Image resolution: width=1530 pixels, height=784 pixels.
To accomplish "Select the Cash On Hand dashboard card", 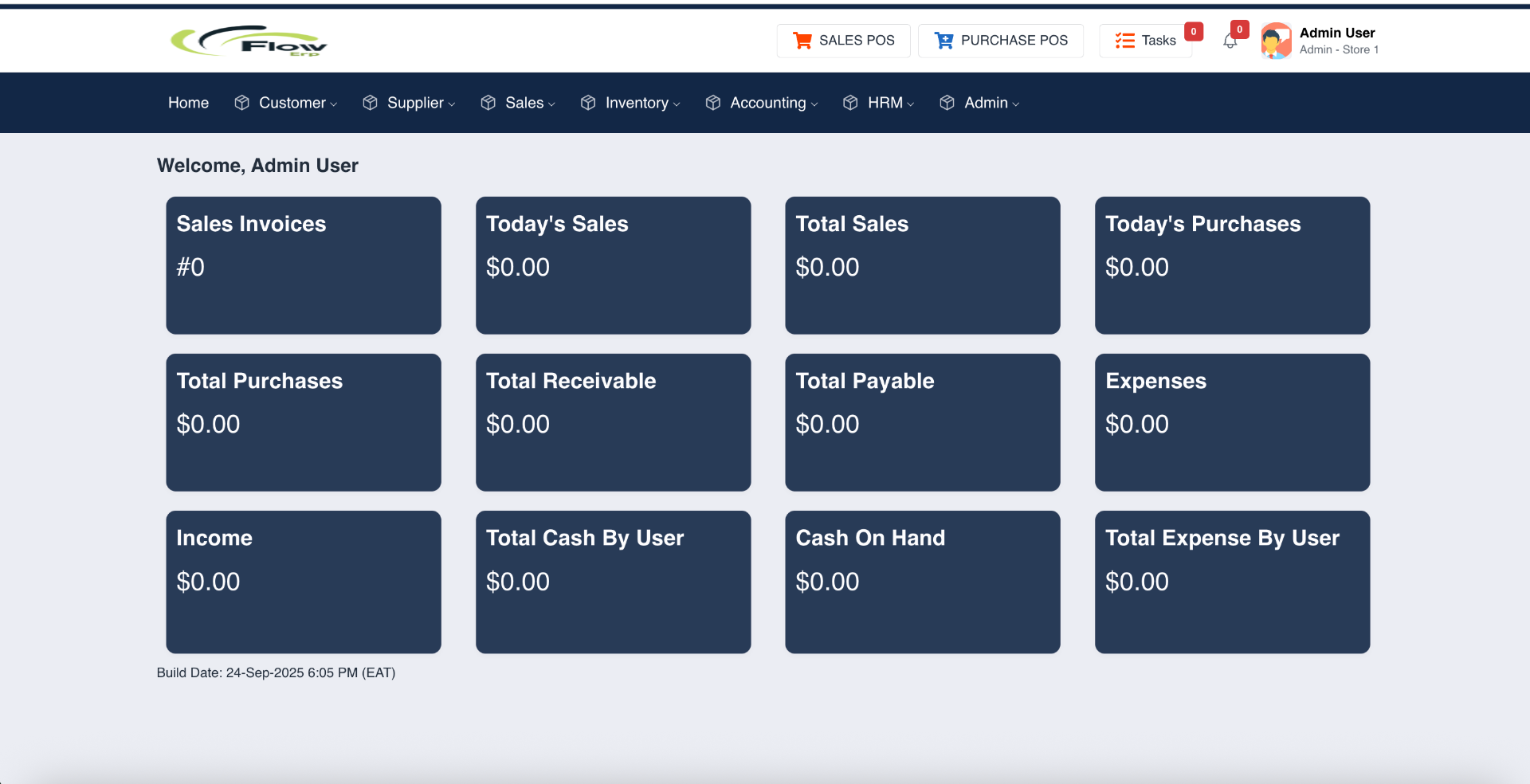I will click(922, 582).
